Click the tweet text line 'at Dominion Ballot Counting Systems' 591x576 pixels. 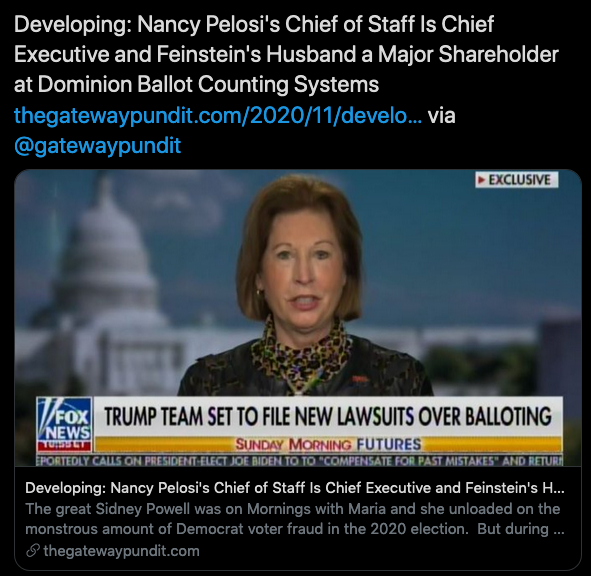(196, 84)
